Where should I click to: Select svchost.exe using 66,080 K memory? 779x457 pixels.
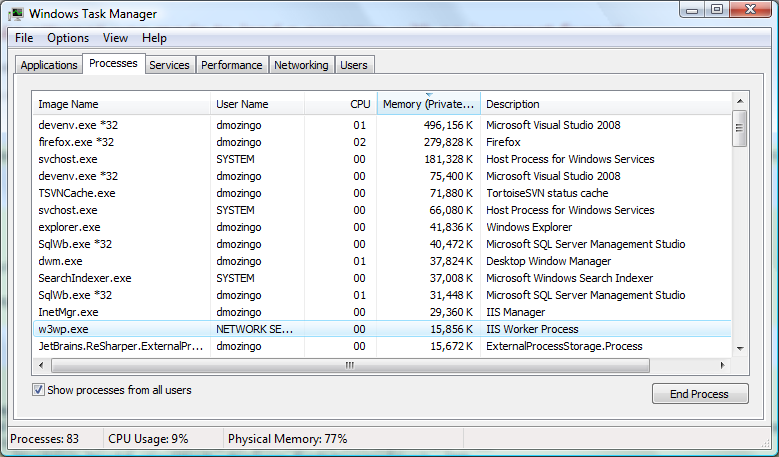click(x=382, y=210)
